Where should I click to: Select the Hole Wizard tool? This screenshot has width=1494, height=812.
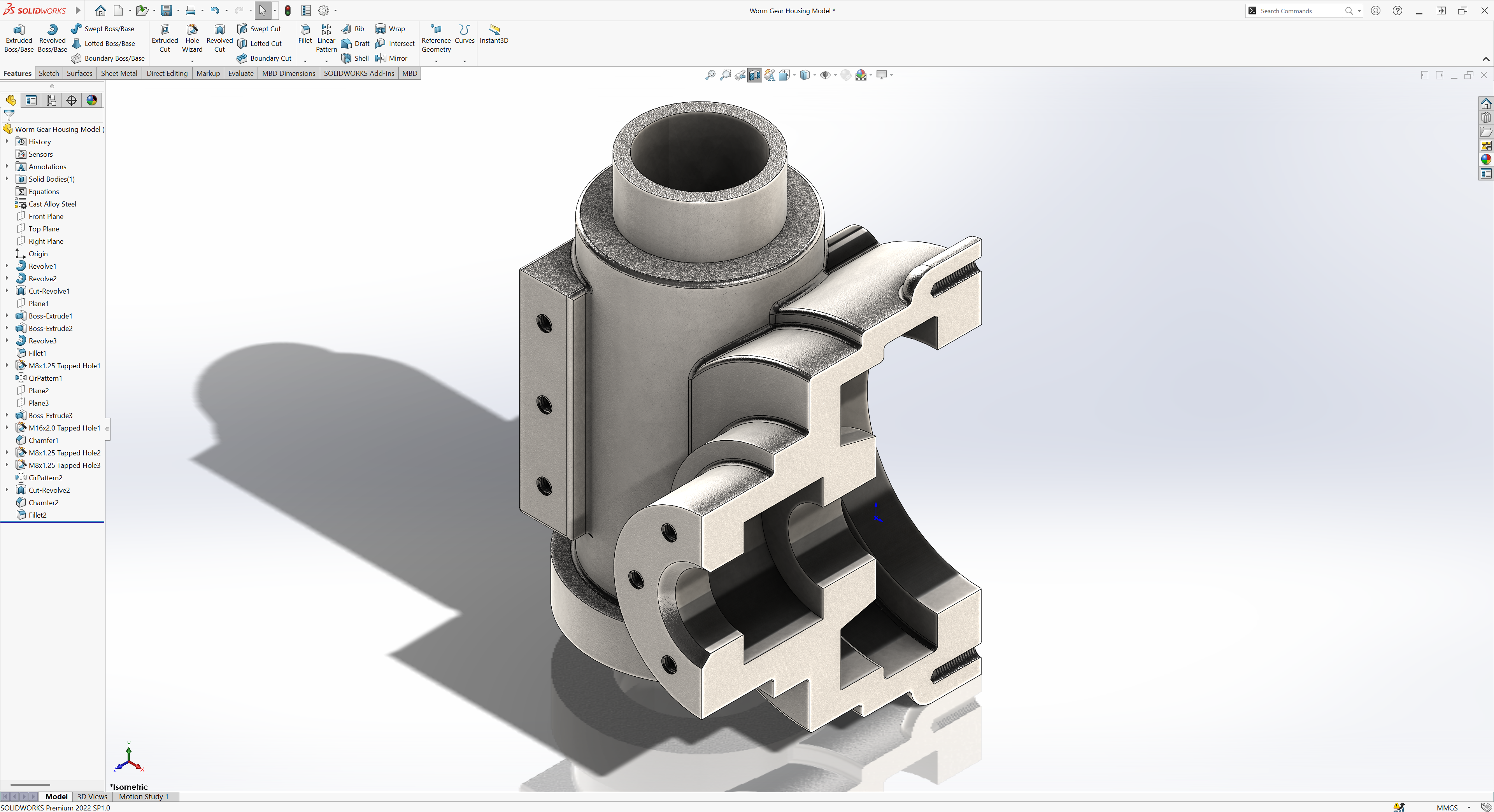click(x=192, y=38)
